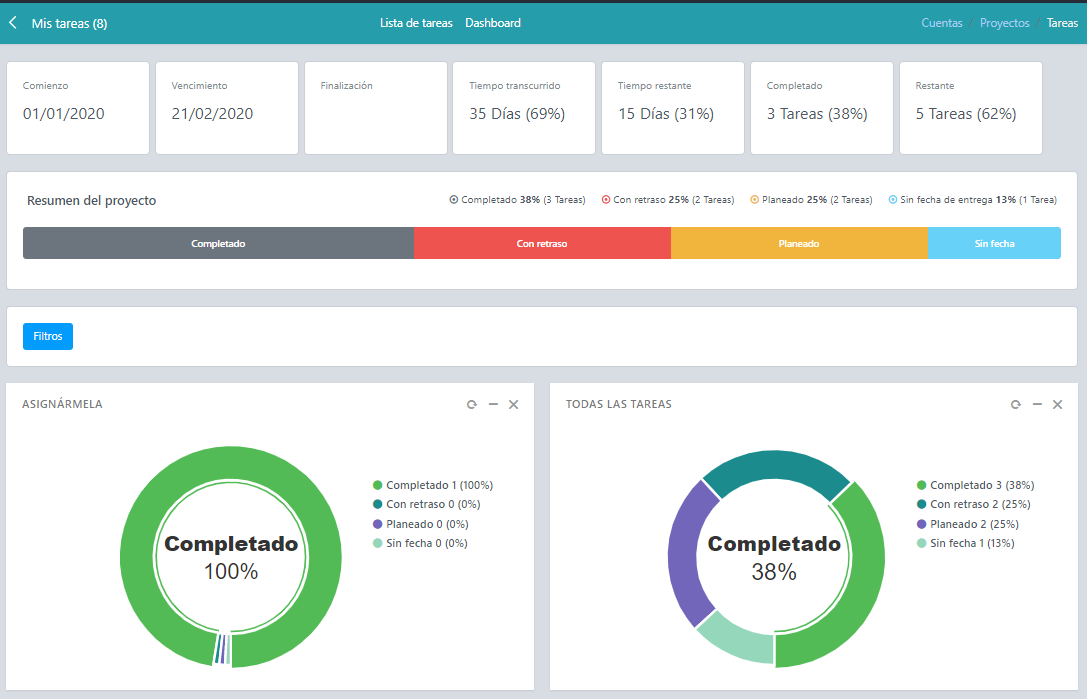The width and height of the screenshot is (1087, 699).
Task: Collapse the Asignármela panel with minus icon
Action: click(493, 404)
